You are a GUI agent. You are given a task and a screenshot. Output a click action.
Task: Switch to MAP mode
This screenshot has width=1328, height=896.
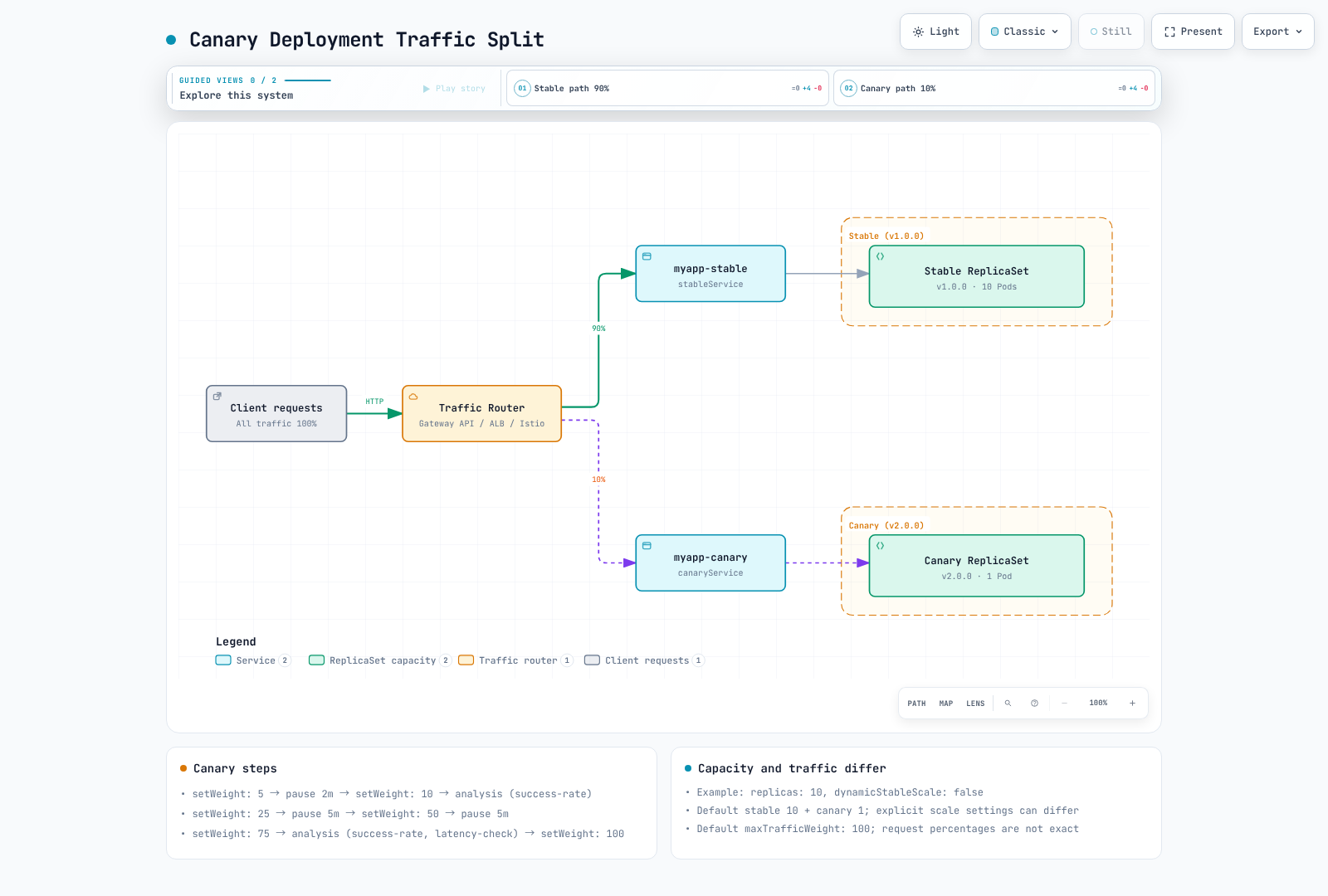946,704
